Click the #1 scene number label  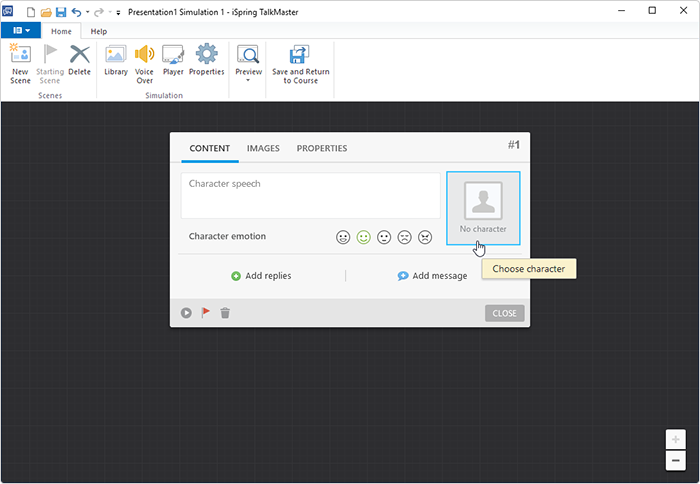(513, 145)
